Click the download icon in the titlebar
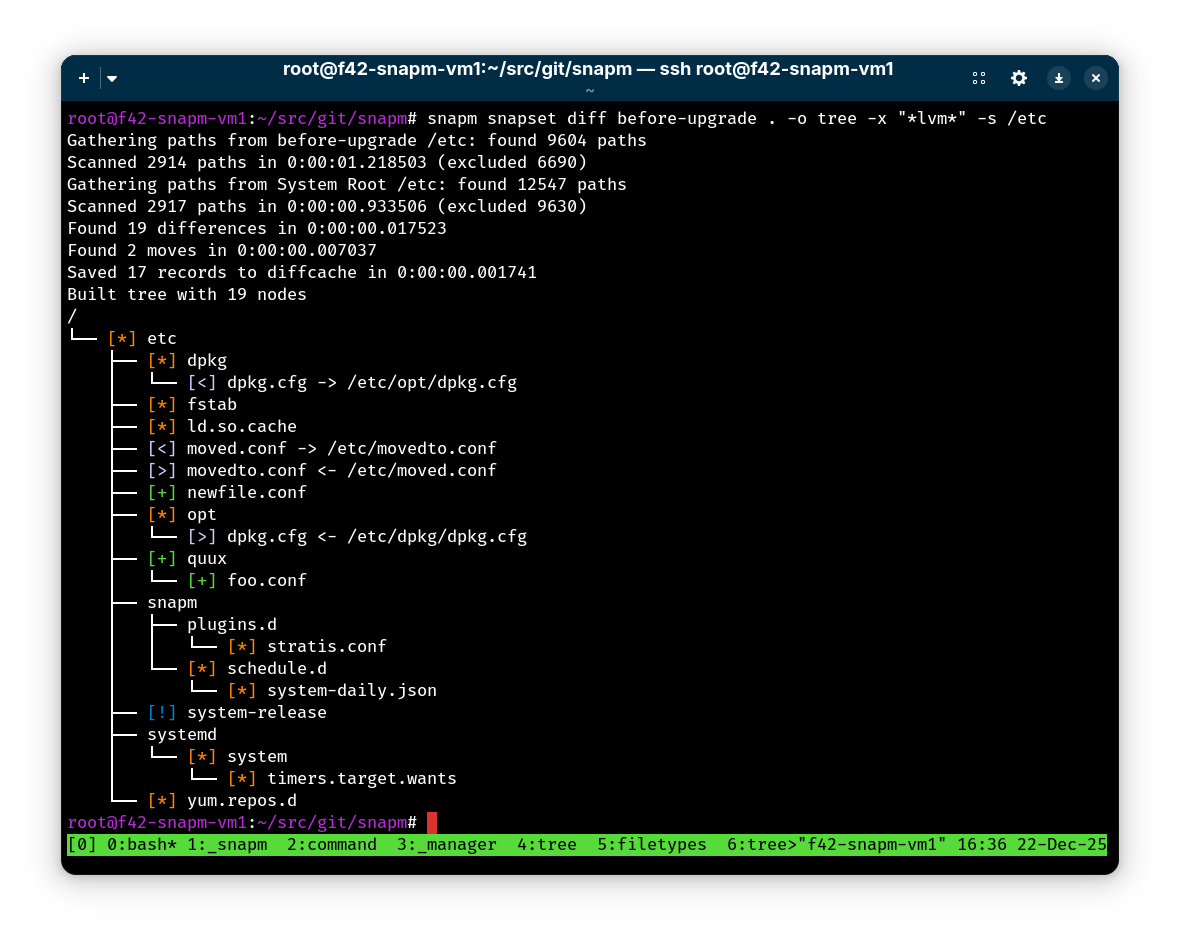 coord(1058,78)
